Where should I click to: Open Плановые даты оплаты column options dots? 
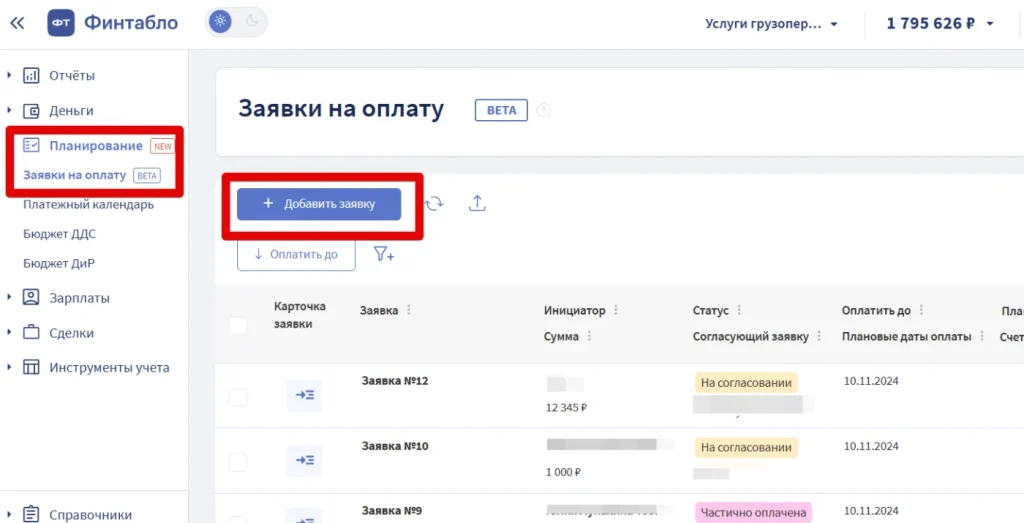pos(982,336)
